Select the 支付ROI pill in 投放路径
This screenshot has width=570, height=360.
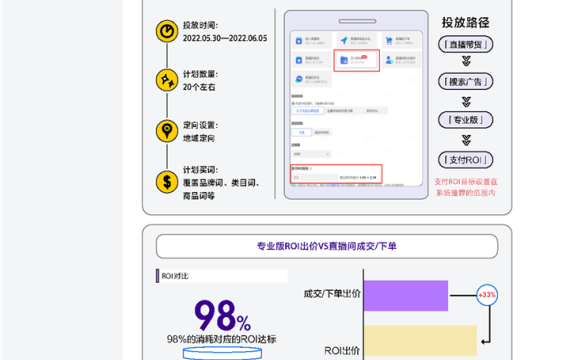tap(466, 160)
